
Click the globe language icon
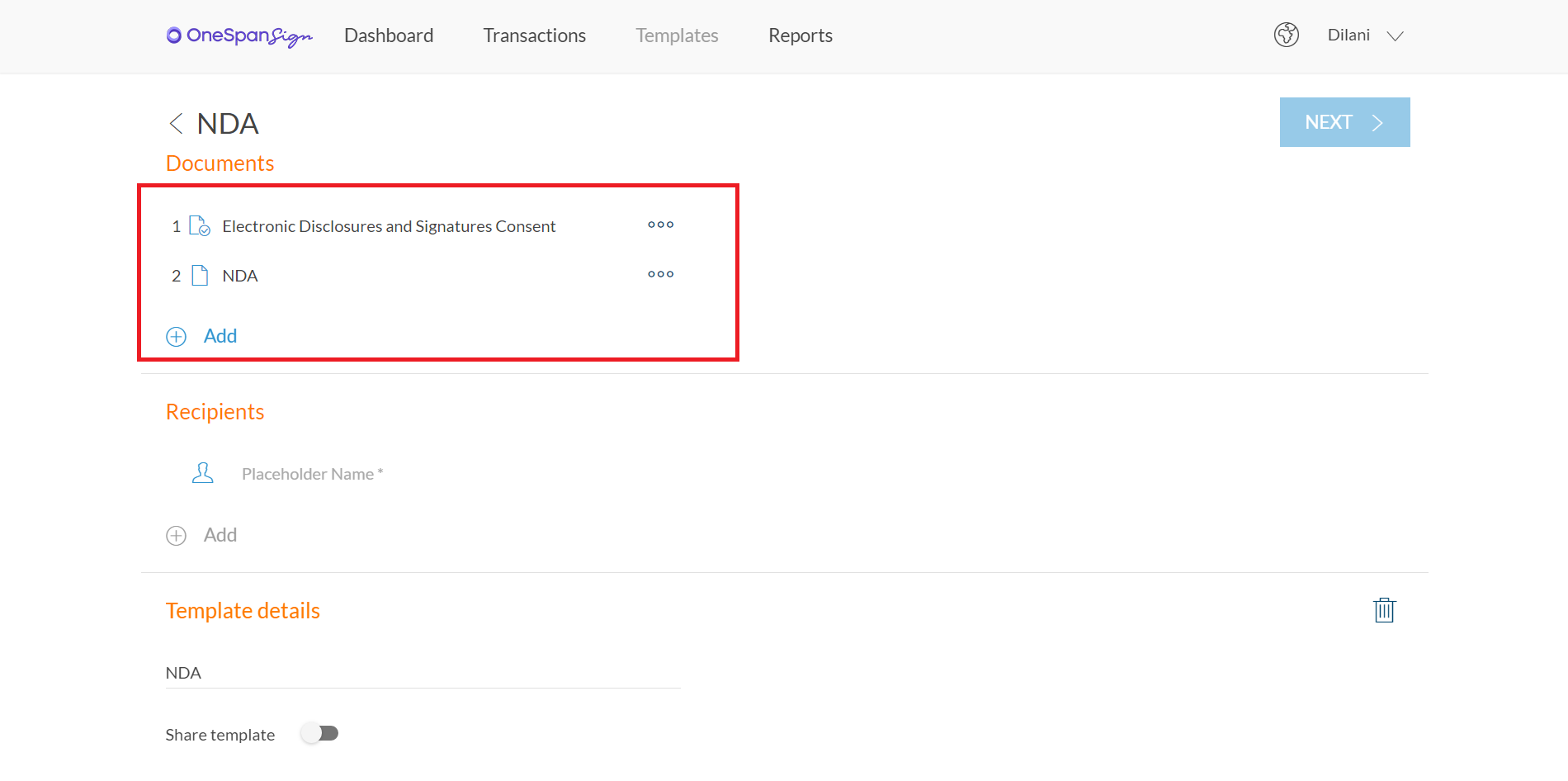(x=1286, y=35)
